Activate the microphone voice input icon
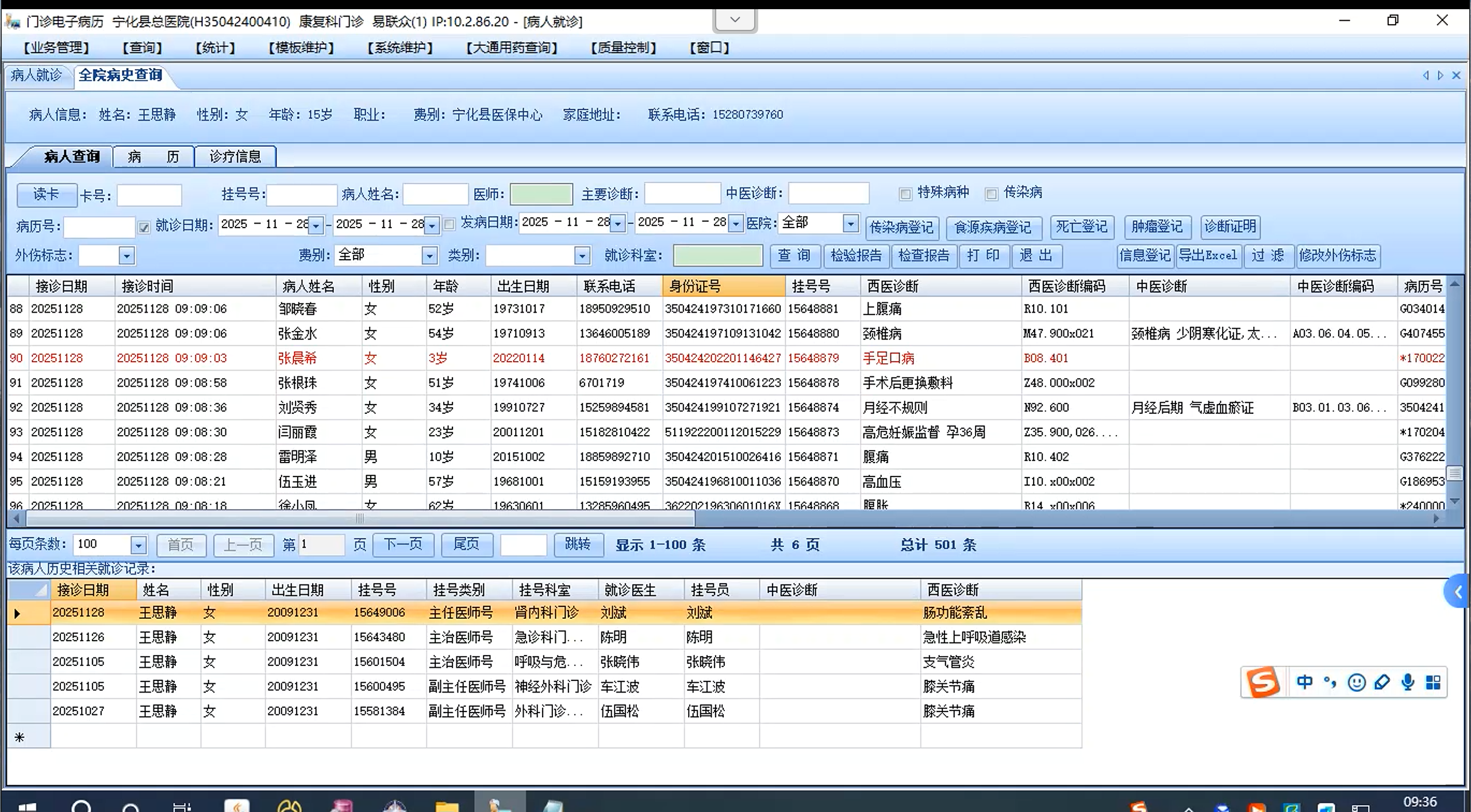 [1408, 682]
